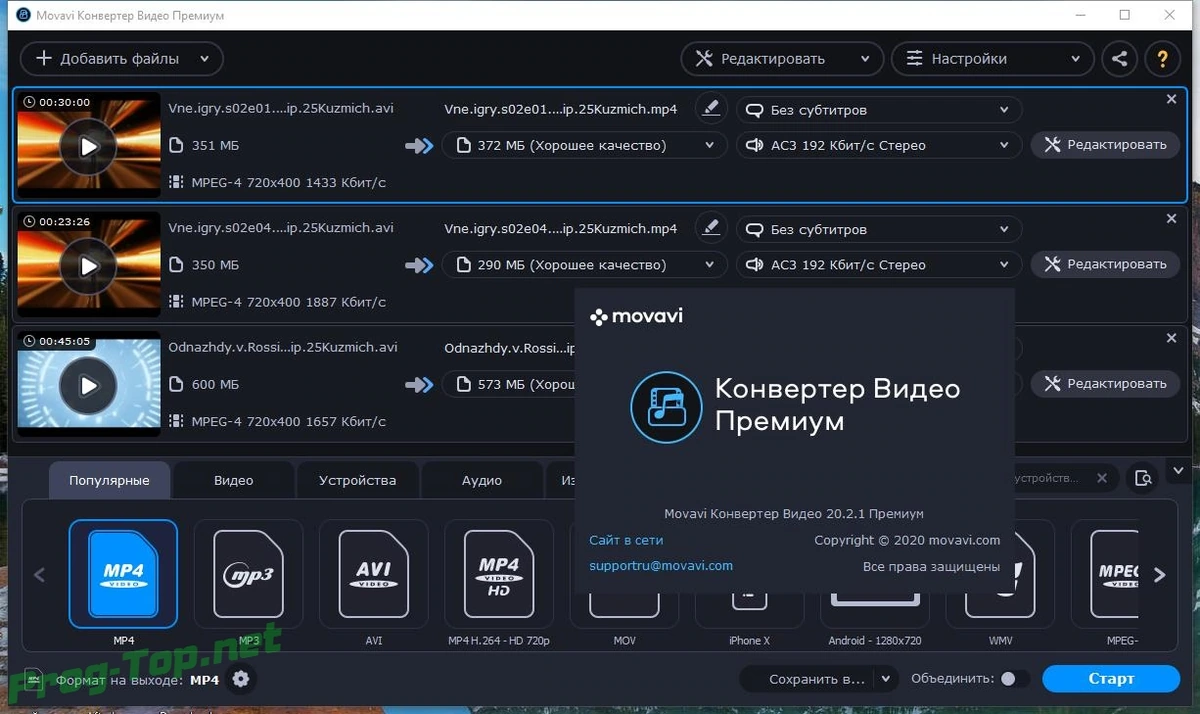Switch to the Аудио tab
This screenshot has height=714, width=1200.
coord(481,480)
